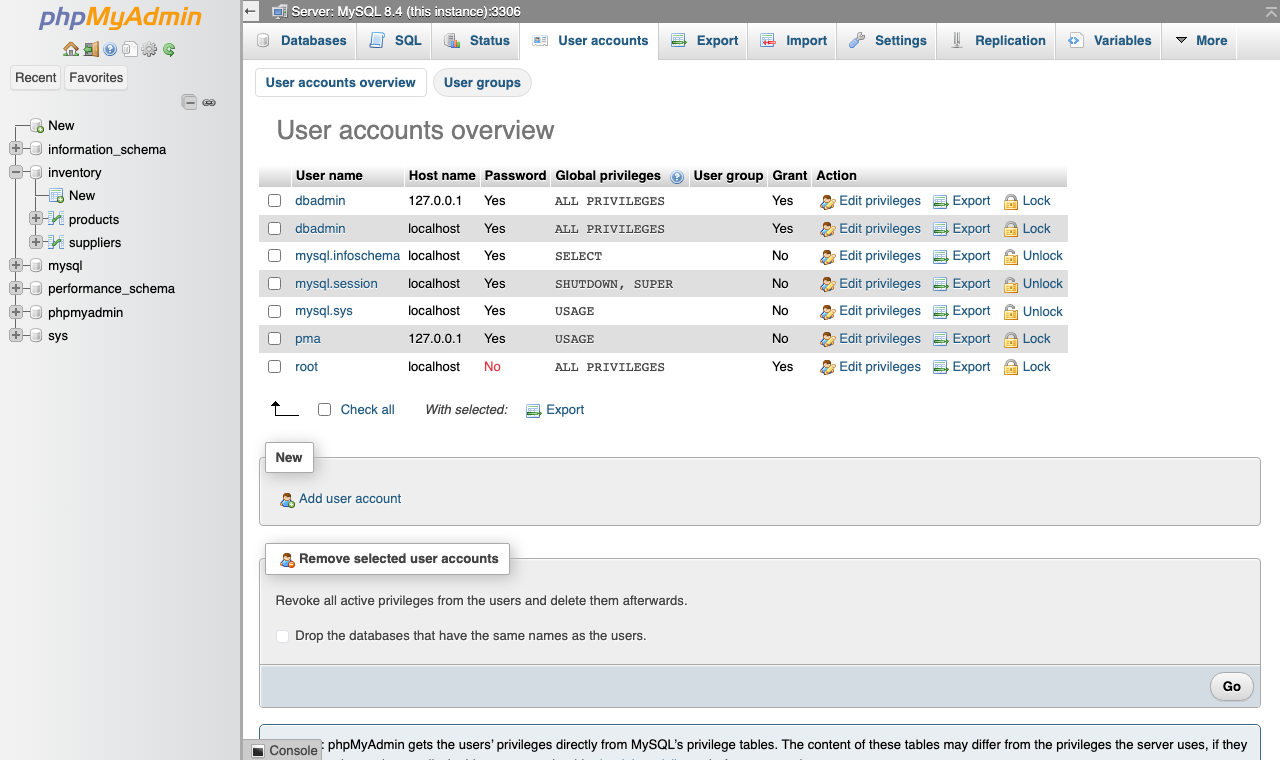
Task: Click the Go button
Action: tap(1231, 686)
